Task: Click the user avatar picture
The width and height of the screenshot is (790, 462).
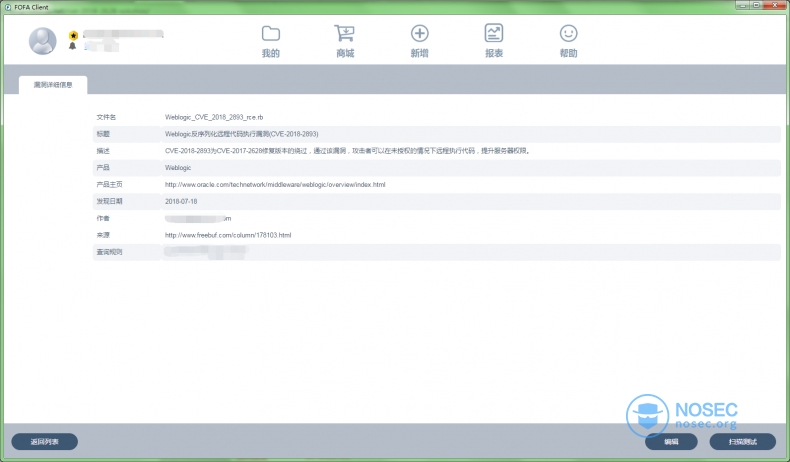Action: [42, 41]
